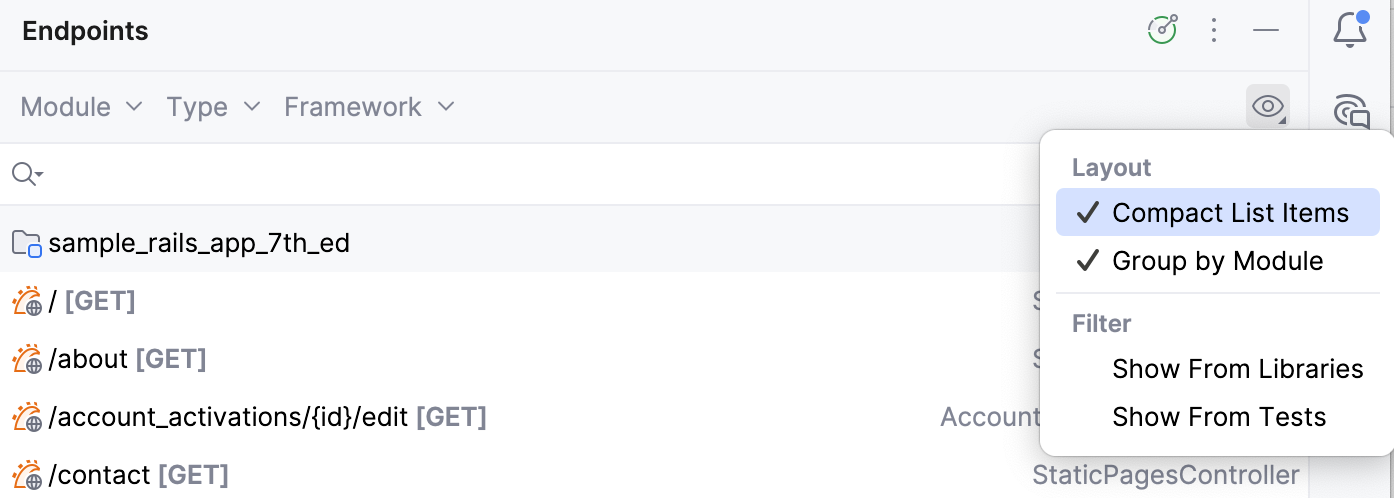
Task: Open the Endpoints panel options menu
Action: (1214, 30)
